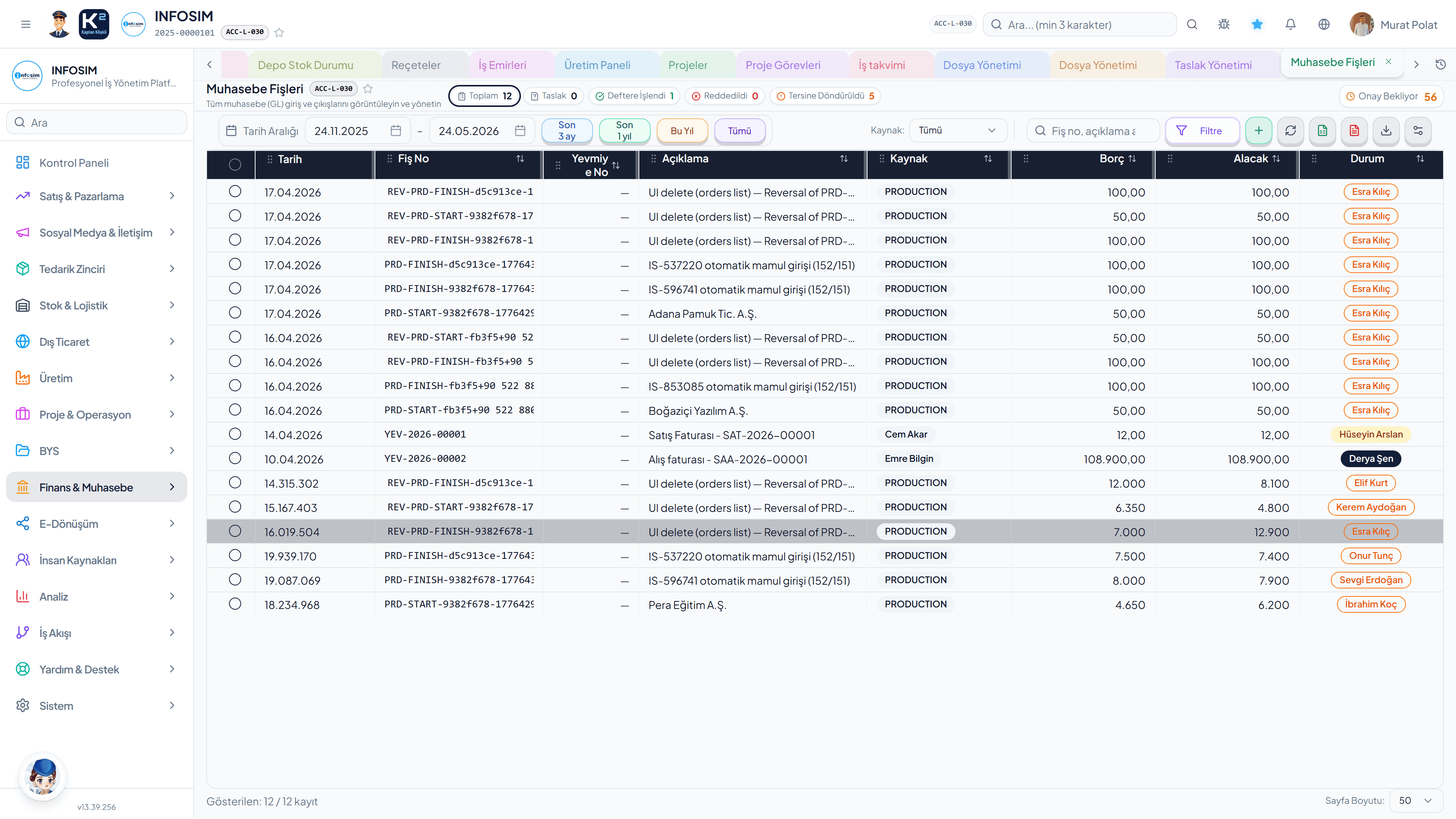Expand Satış & Pazarlama menu
1456x819 pixels.
[96, 196]
